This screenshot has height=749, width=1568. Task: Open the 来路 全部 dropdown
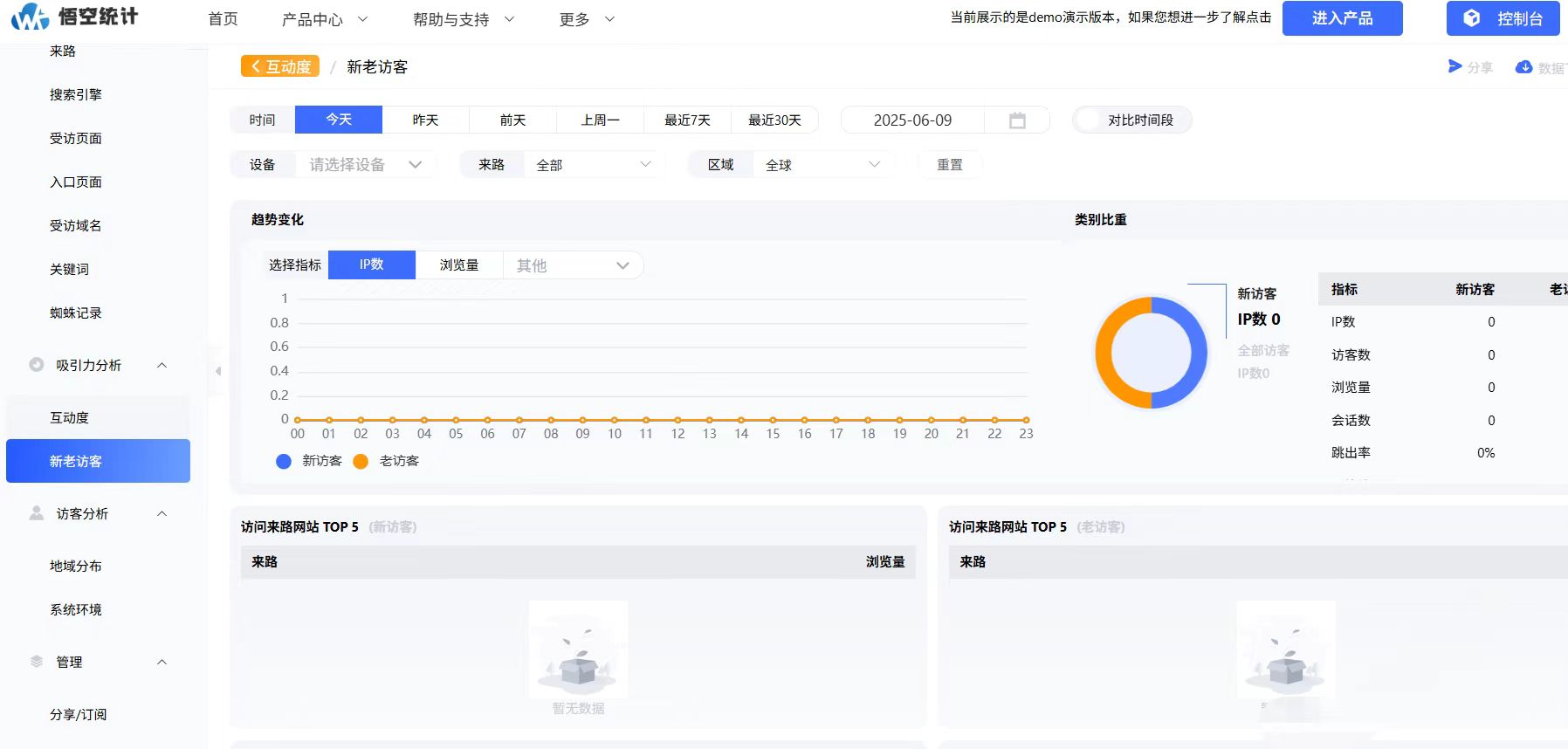[594, 165]
